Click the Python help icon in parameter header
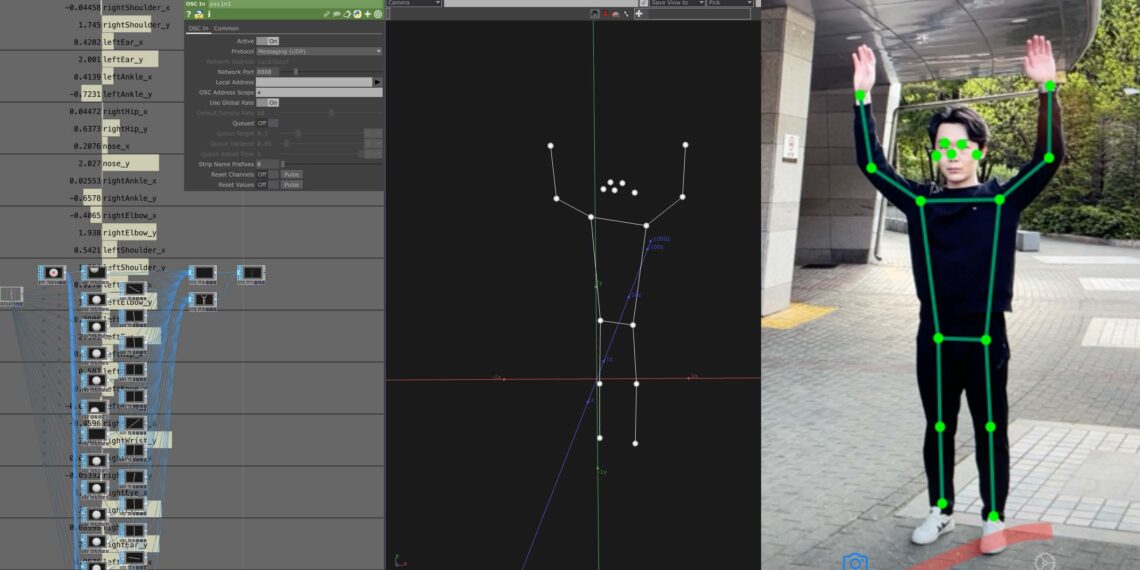 click(x=199, y=14)
